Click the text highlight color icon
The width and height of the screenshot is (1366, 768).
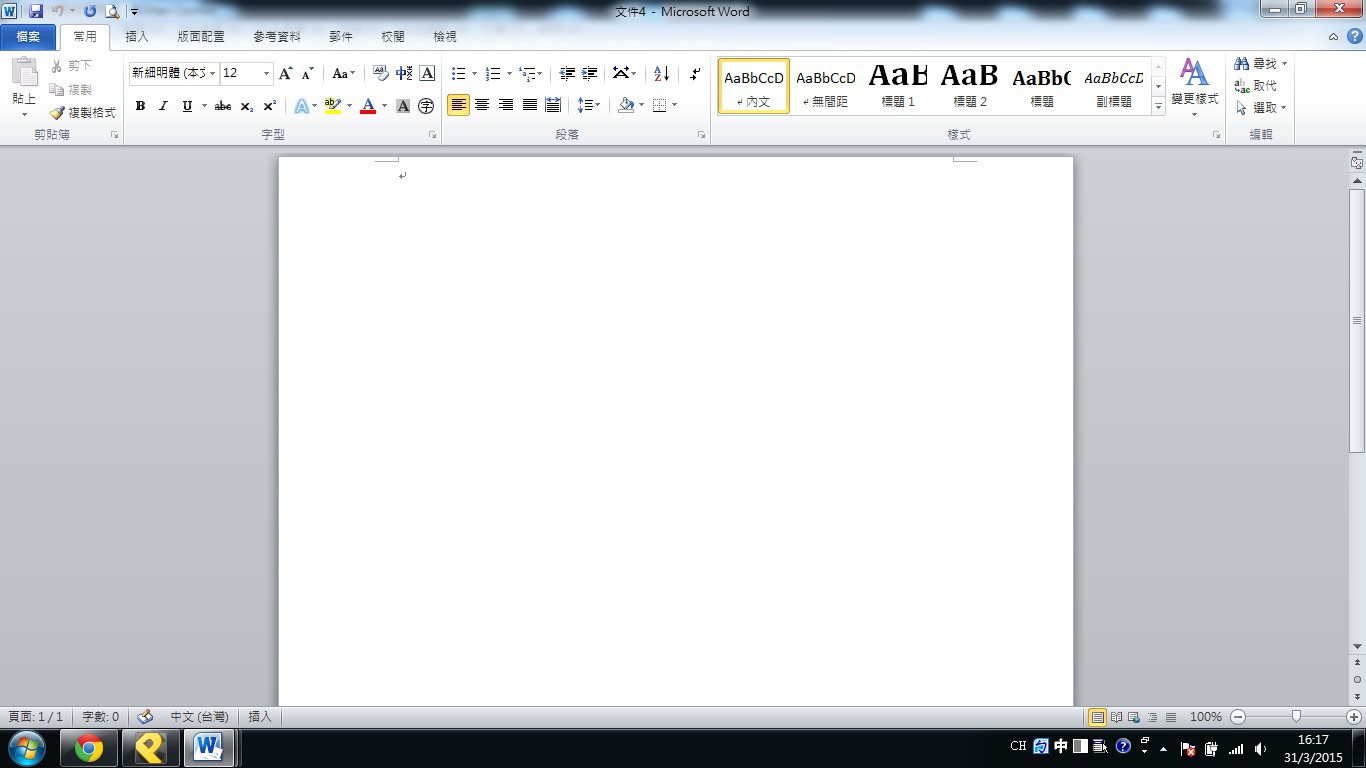333,105
